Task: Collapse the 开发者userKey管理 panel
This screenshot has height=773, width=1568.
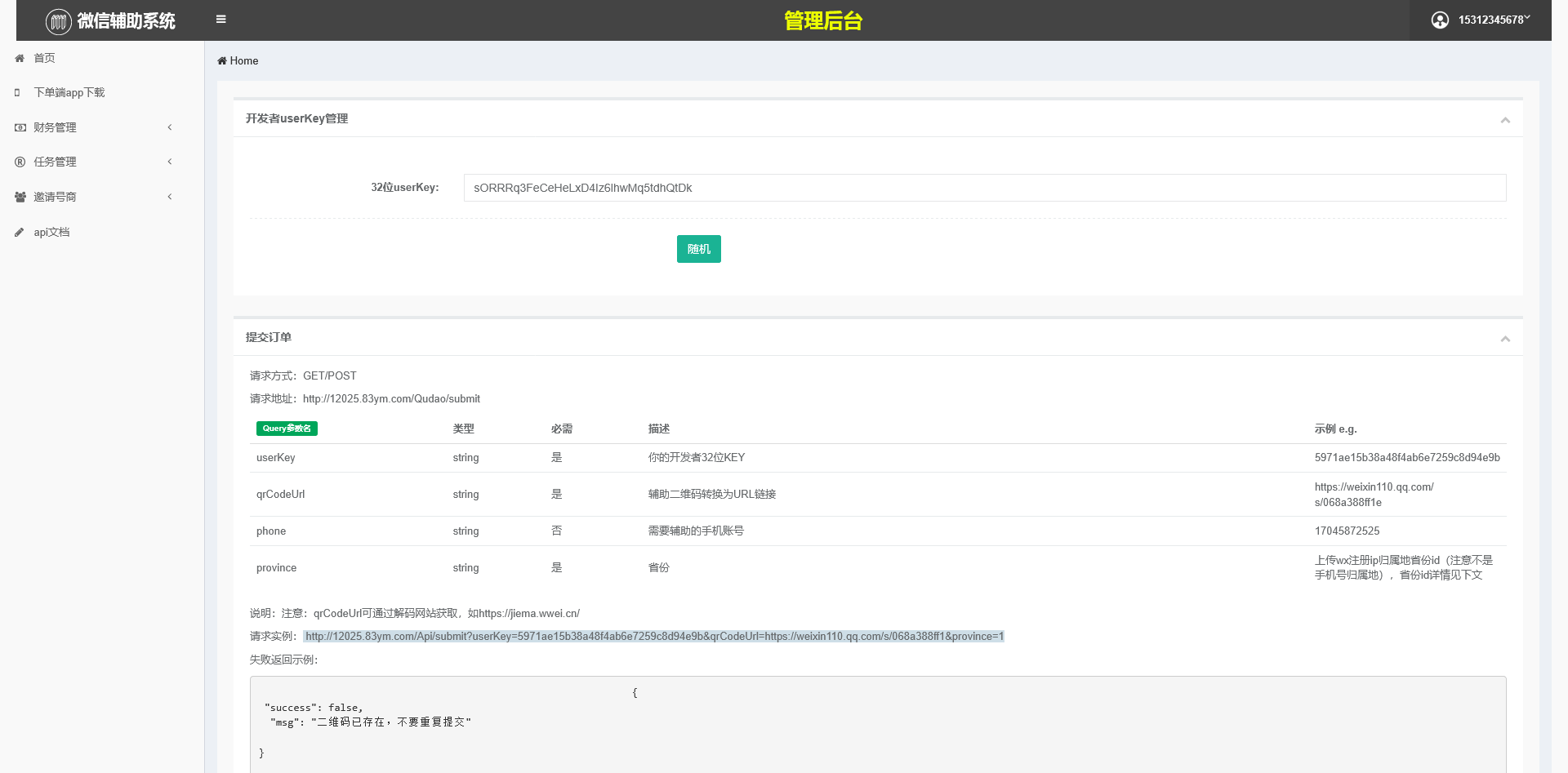Action: pos(1505,120)
